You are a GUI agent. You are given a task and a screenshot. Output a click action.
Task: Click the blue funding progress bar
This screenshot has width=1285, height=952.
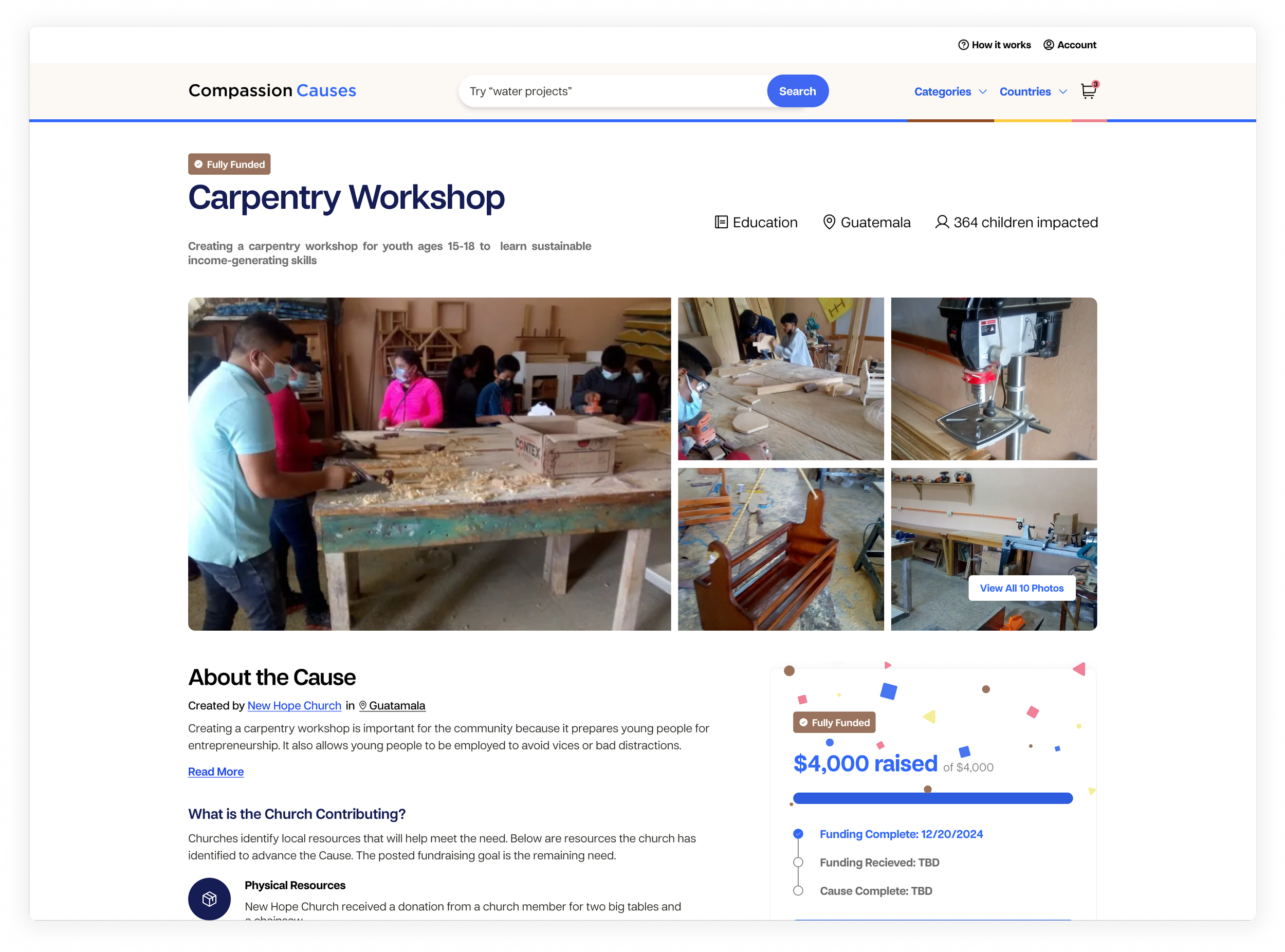pos(932,798)
